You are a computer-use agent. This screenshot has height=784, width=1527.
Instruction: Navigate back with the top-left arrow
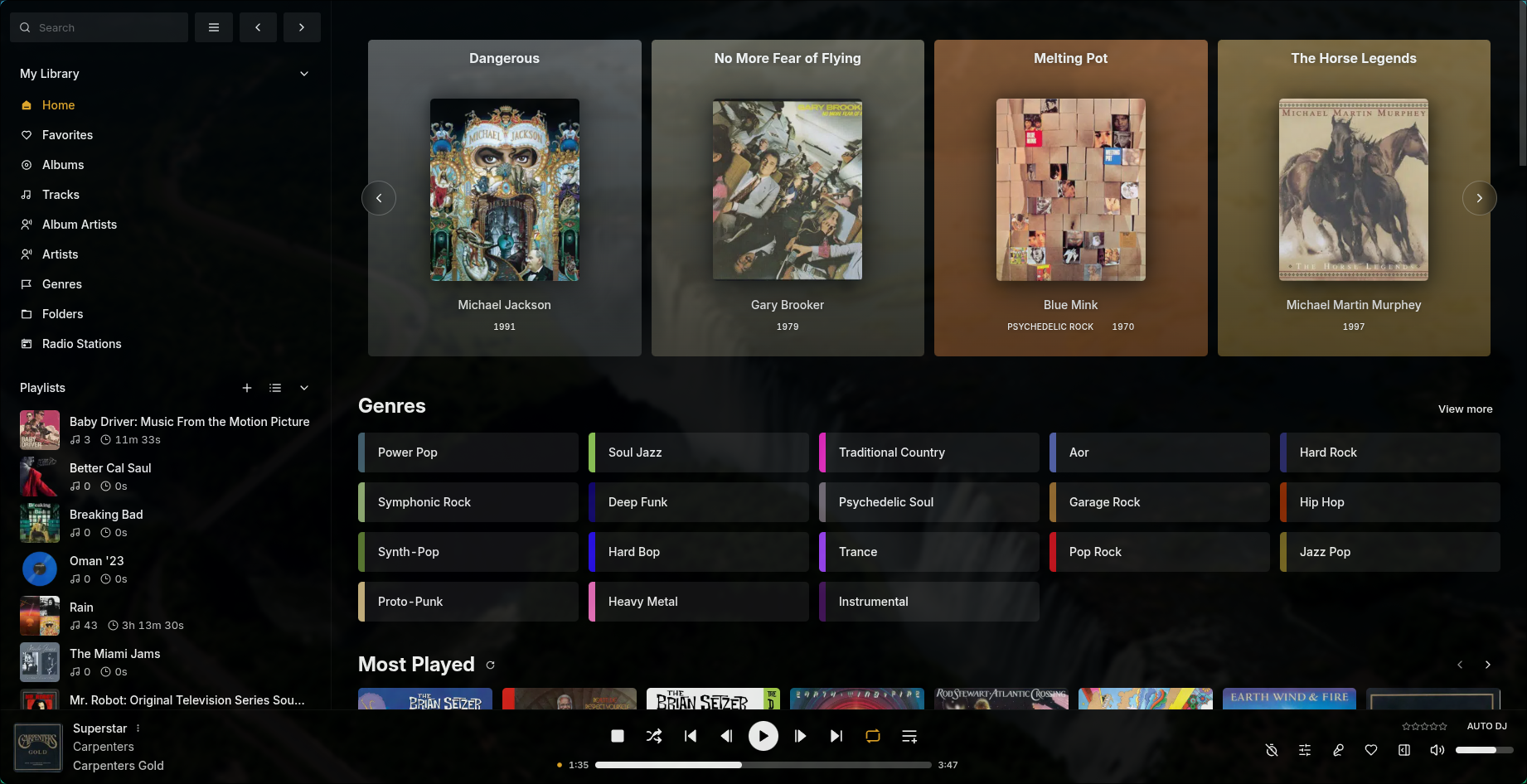pyautogui.click(x=258, y=27)
